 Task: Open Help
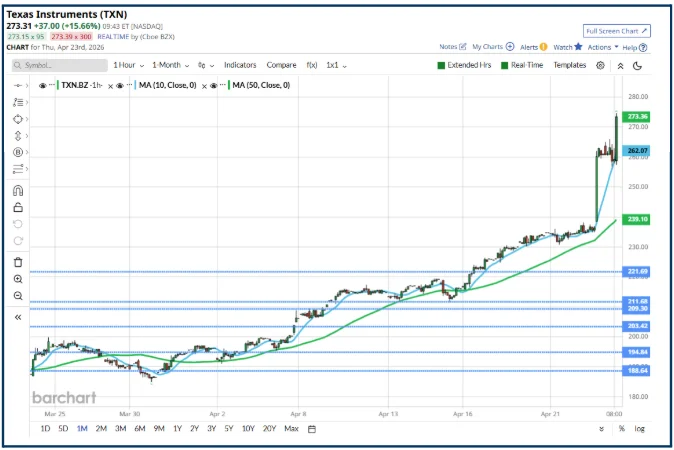635,48
